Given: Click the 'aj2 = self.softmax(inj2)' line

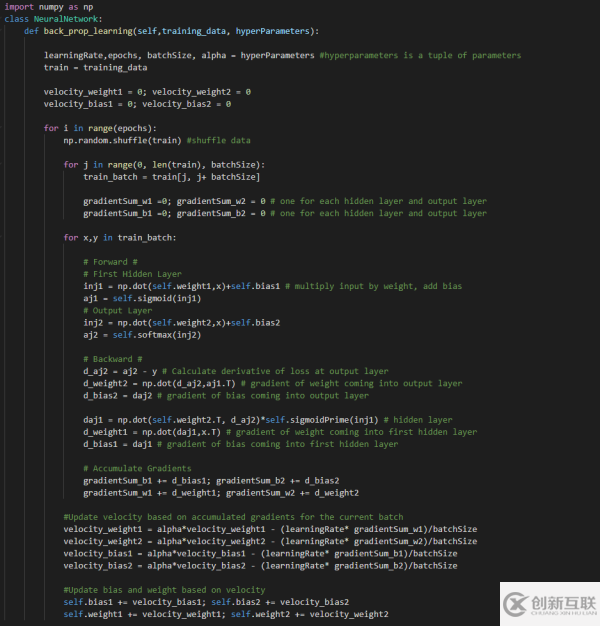Looking at the screenshot, I should coord(142,335).
